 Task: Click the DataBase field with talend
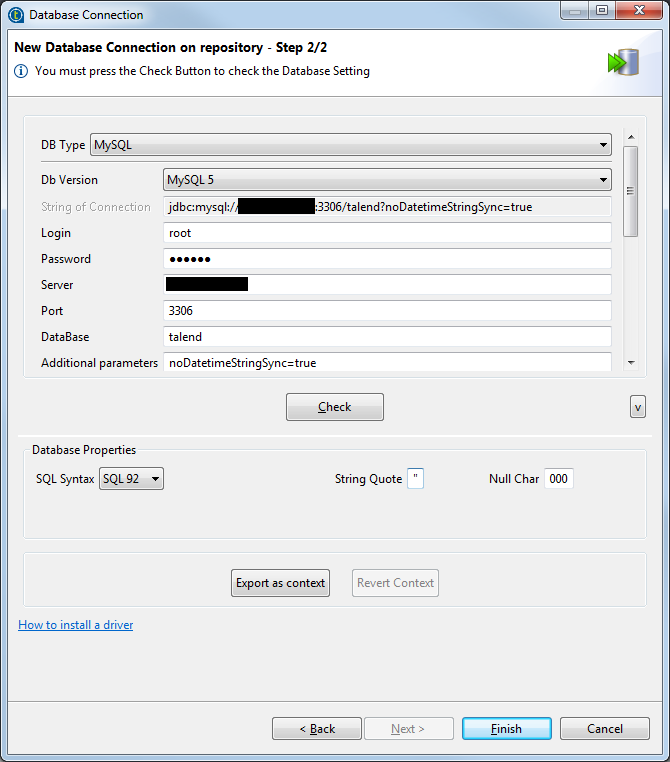[x=387, y=337]
